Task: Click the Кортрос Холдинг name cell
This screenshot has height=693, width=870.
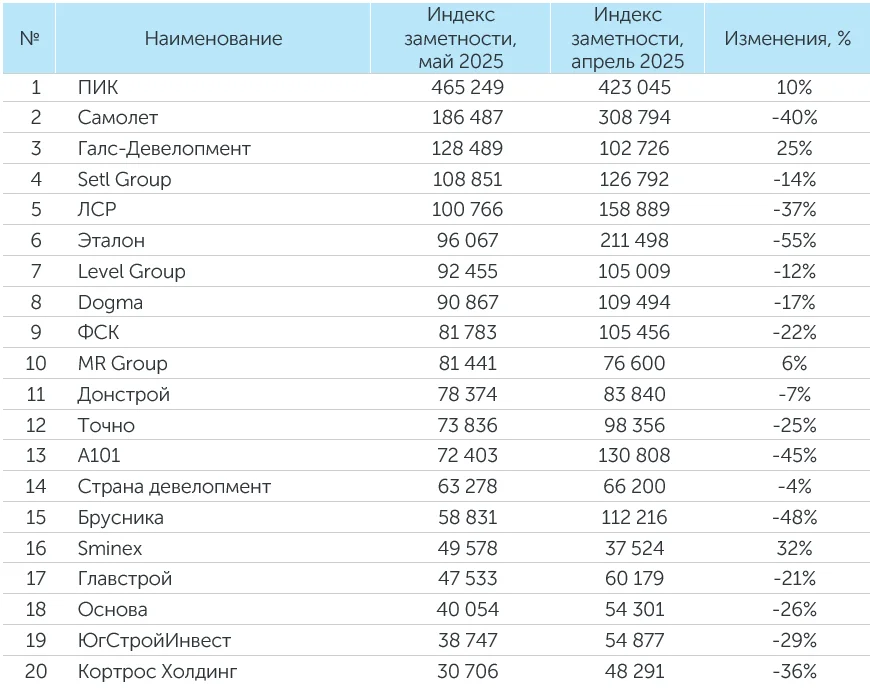Action: tap(157, 672)
